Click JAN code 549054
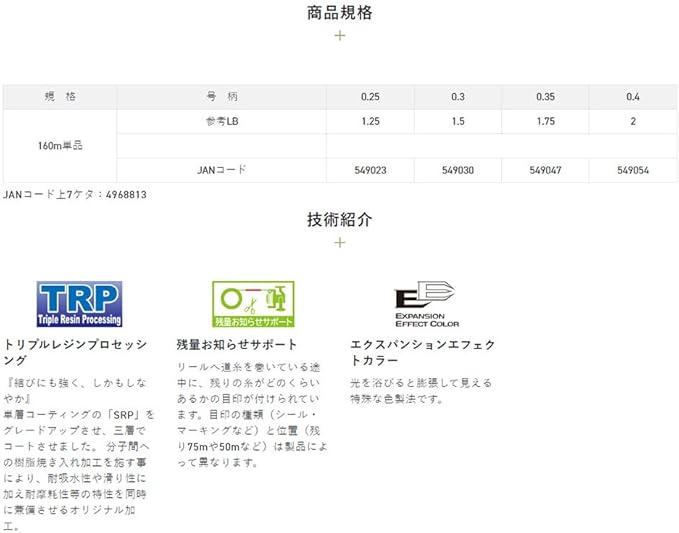Screen dimensions: 679x533 coord(633,170)
